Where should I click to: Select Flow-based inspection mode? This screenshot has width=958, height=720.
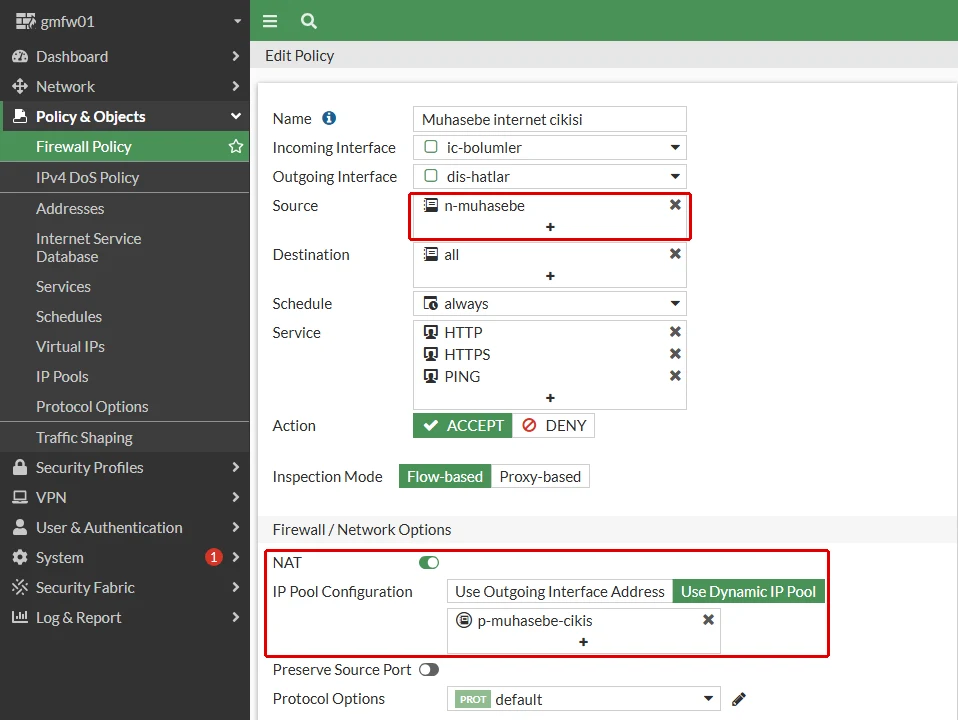tap(445, 477)
